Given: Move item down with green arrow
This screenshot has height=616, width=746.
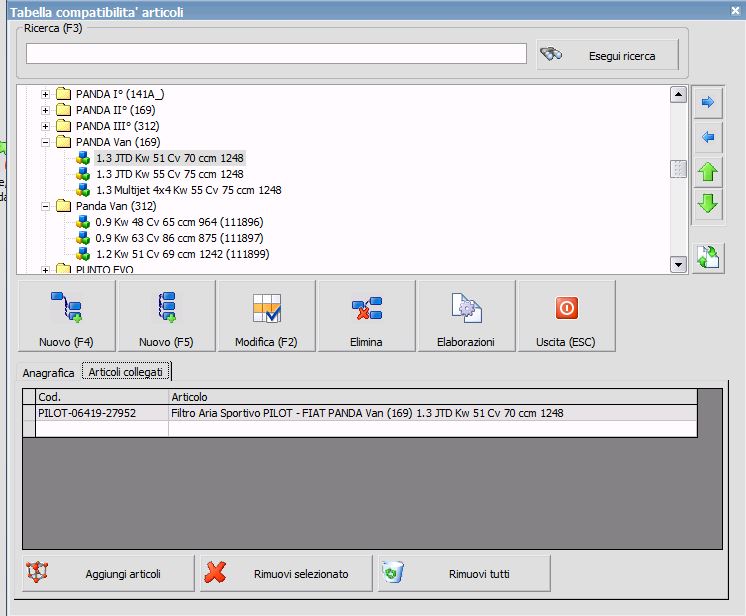Looking at the screenshot, I should pyautogui.click(x=708, y=203).
